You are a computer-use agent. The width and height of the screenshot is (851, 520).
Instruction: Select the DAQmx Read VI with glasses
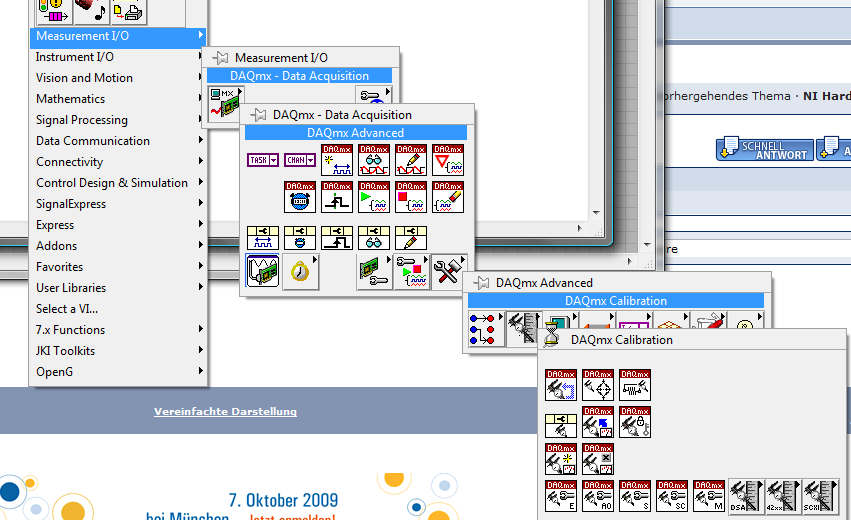coord(373,160)
